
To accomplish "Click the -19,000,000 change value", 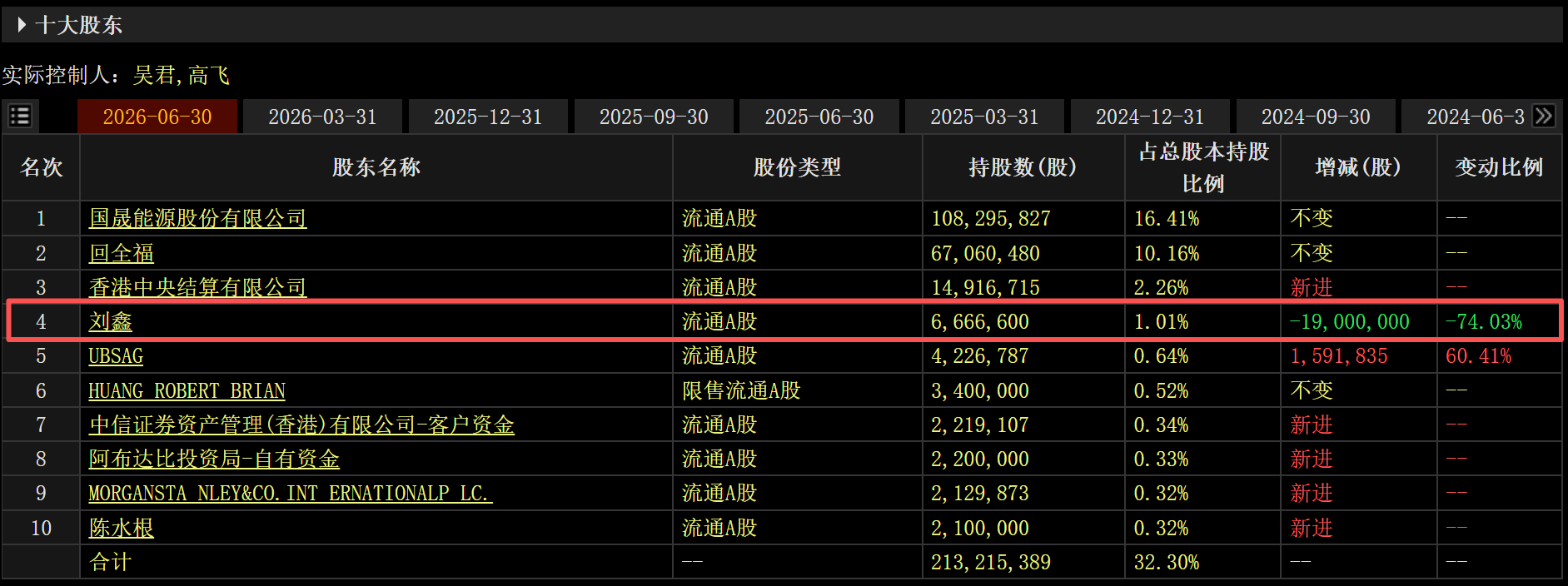I will coord(1350,321).
